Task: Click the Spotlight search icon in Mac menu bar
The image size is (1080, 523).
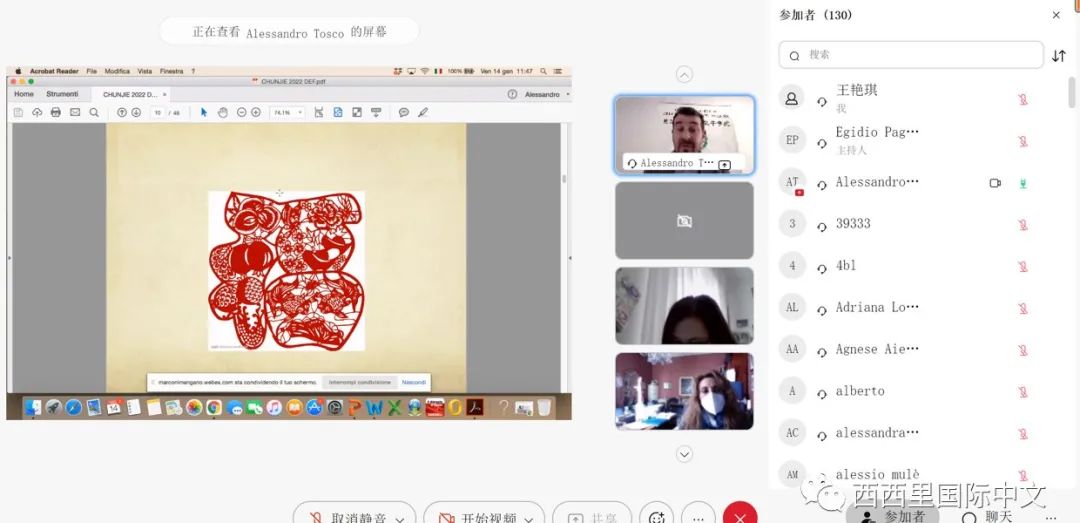Action: coord(543,71)
